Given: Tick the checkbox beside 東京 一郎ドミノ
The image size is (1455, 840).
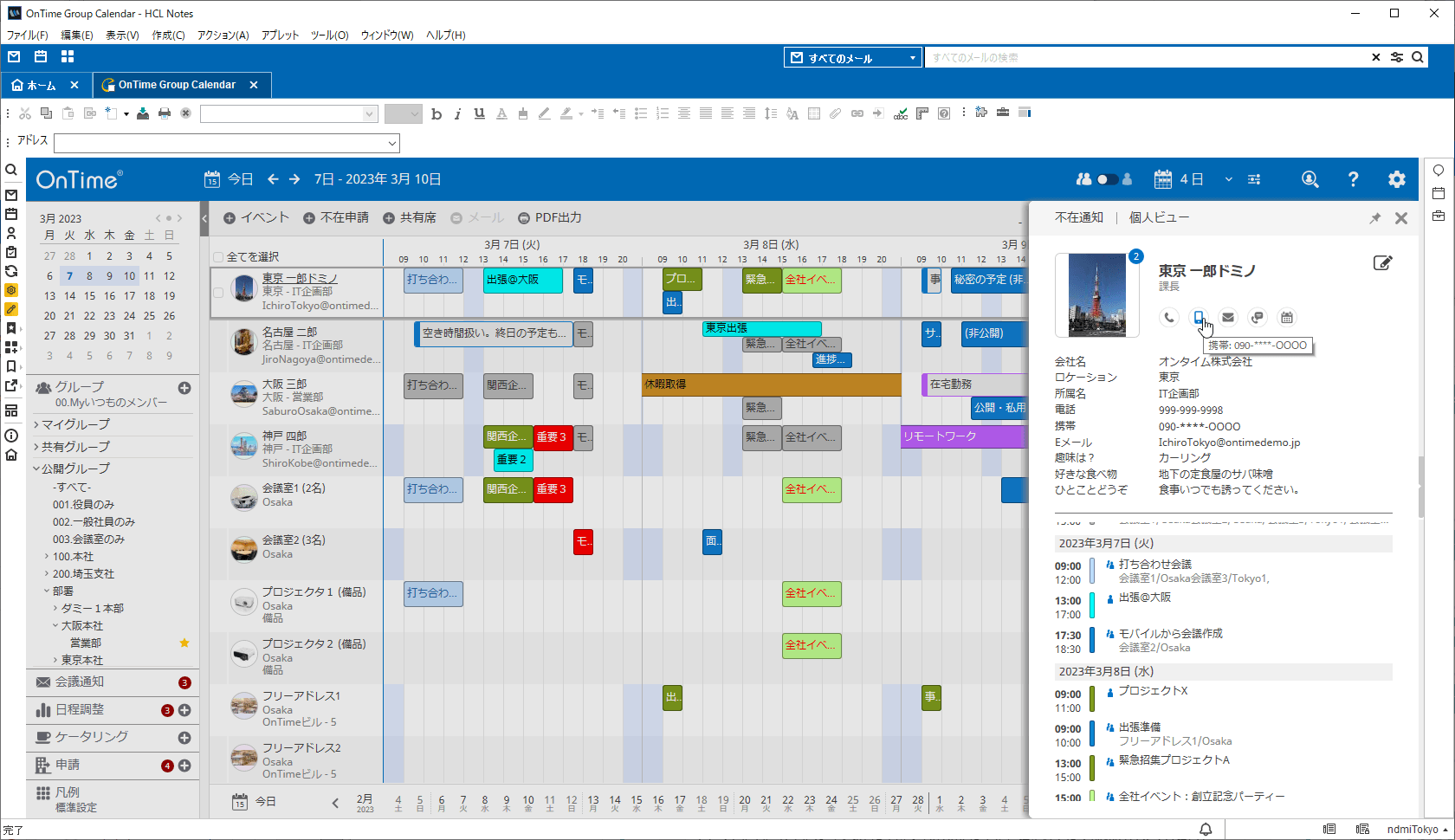Looking at the screenshot, I should point(218,293).
